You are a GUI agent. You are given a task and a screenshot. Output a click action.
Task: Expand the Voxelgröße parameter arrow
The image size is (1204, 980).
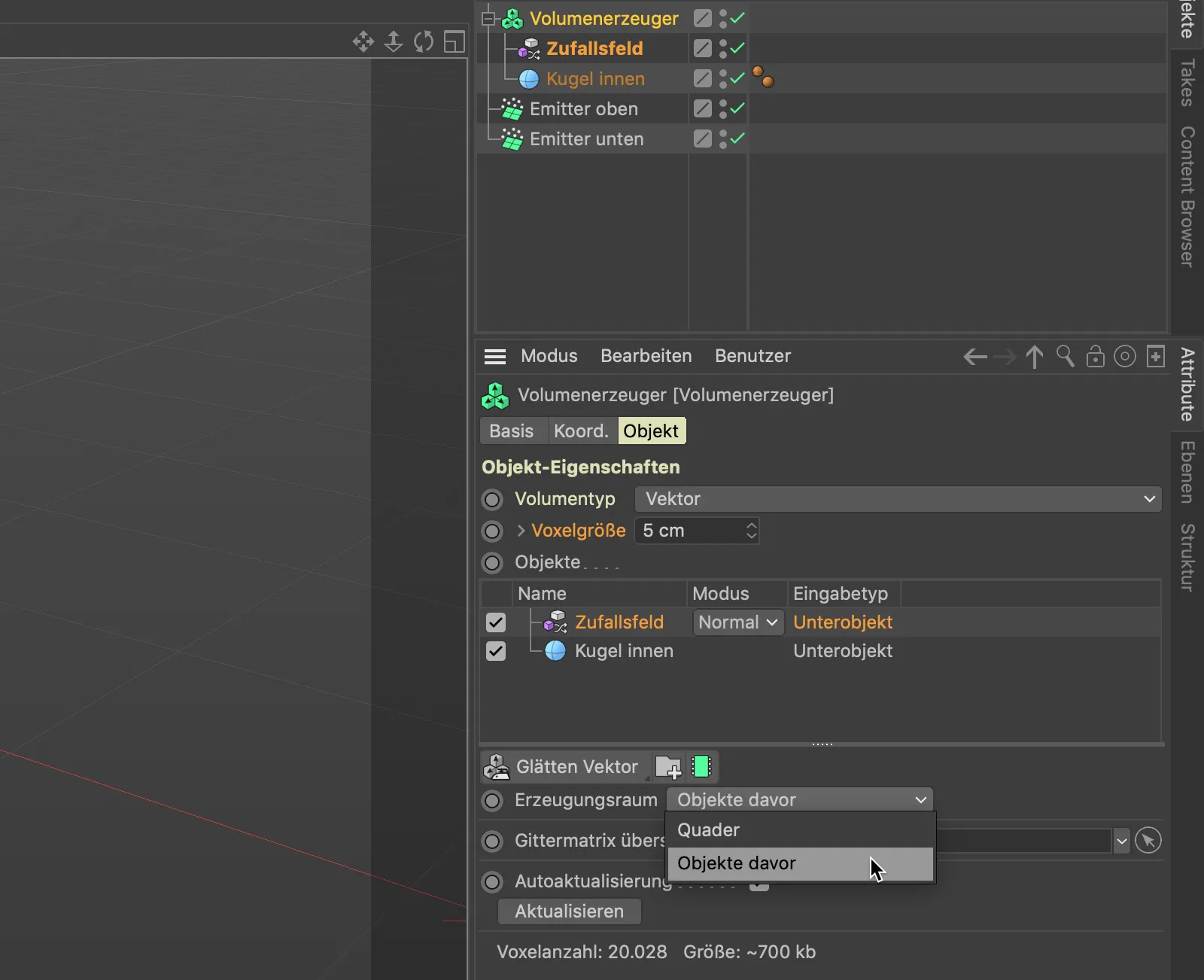coord(521,531)
